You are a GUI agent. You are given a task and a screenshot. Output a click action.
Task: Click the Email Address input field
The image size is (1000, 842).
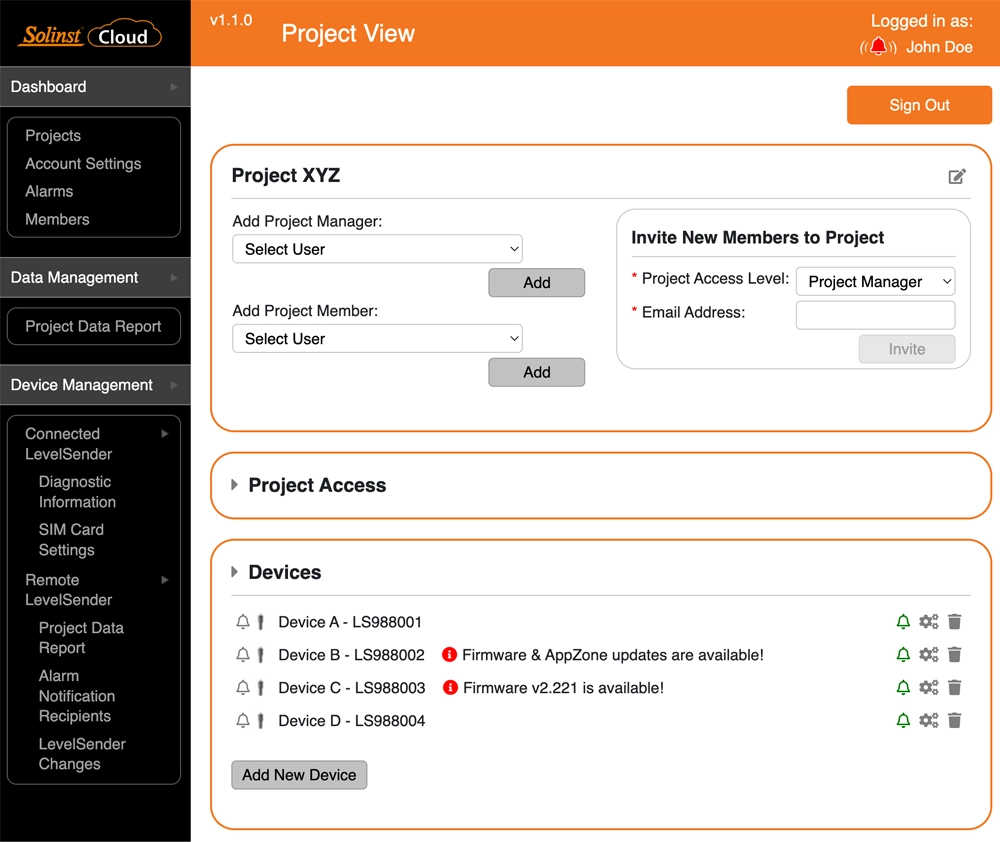coord(875,315)
